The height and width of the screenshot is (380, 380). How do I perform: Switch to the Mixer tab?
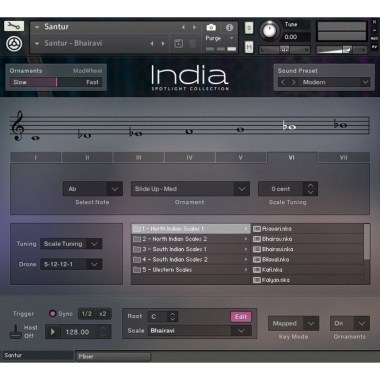(x=113, y=356)
